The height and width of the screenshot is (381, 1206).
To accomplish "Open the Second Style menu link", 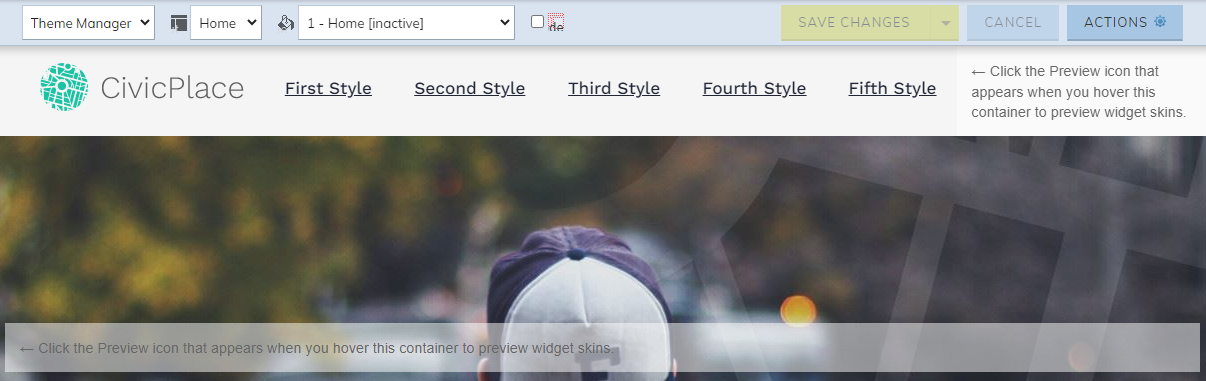I will [x=470, y=88].
